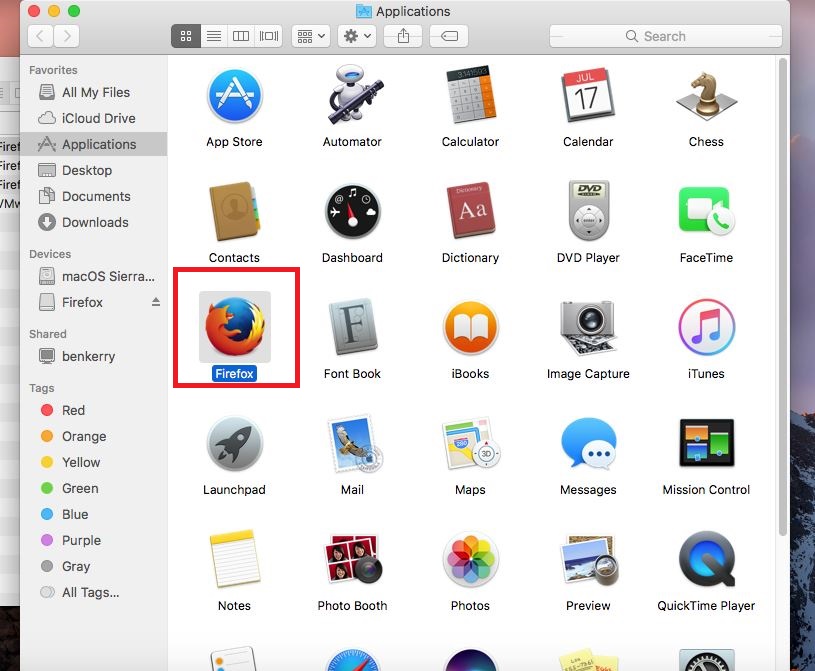Screen dimensions: 815x671
Task: Eject the Firefox disk image
Action: click(156, 302)
